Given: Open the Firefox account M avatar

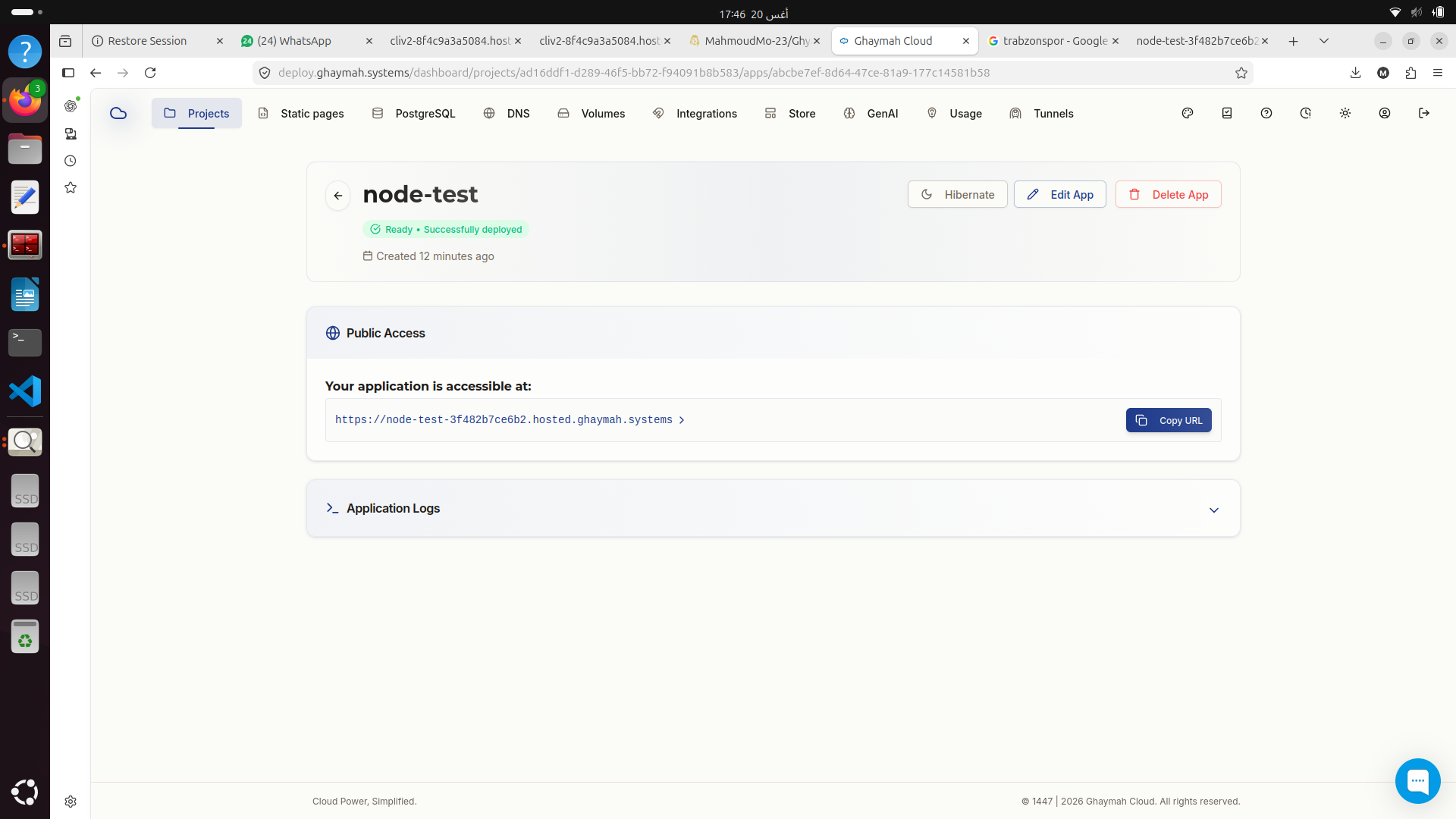Looking at the screenshot, I should (x=1383, y=73).
